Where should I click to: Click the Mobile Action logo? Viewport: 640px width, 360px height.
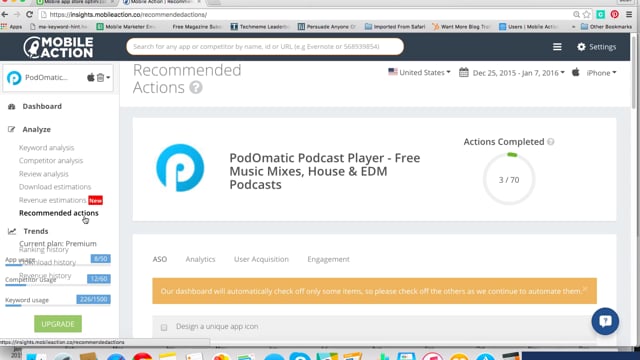coord(58,47)
